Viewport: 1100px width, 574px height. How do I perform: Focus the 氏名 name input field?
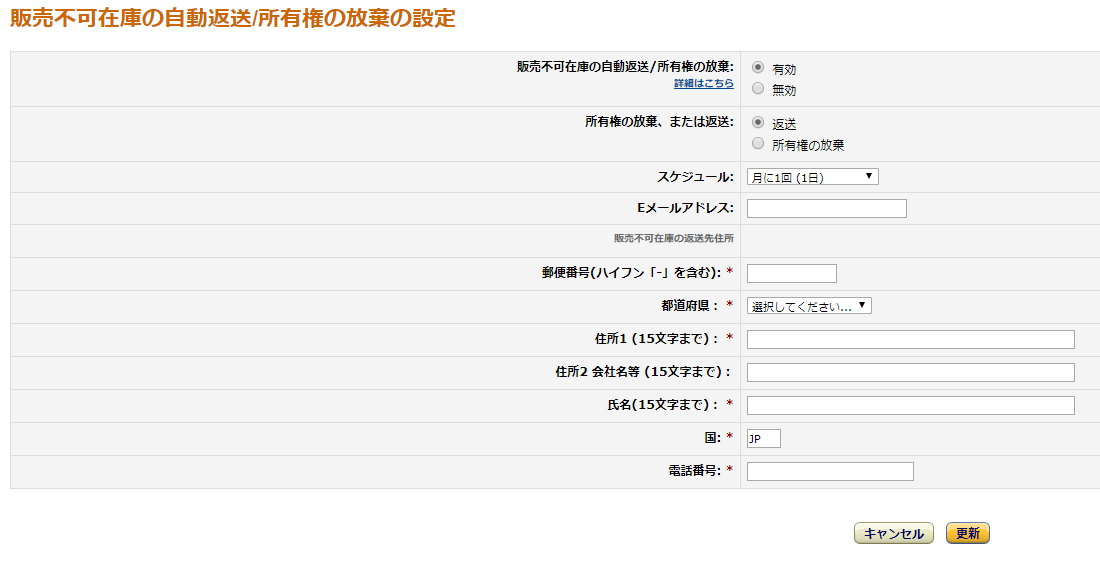(x=910, y=405)
